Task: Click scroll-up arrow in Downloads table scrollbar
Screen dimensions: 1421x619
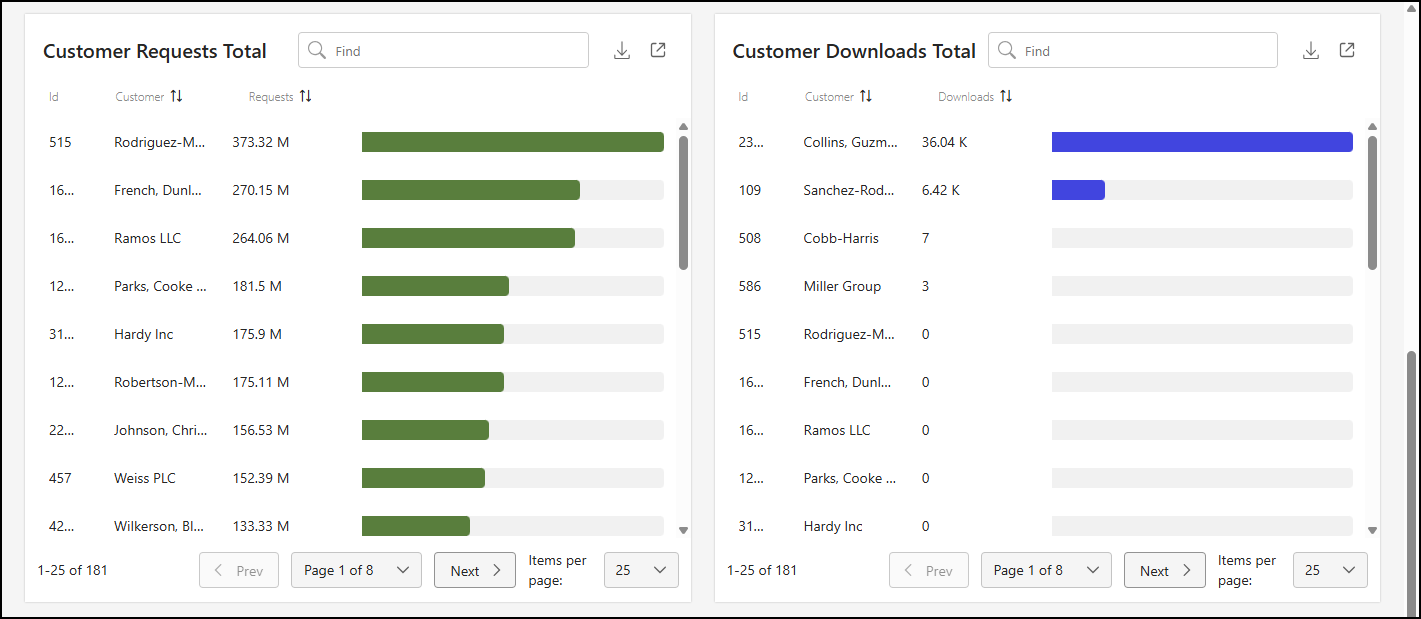Action: pos(1372,127)
